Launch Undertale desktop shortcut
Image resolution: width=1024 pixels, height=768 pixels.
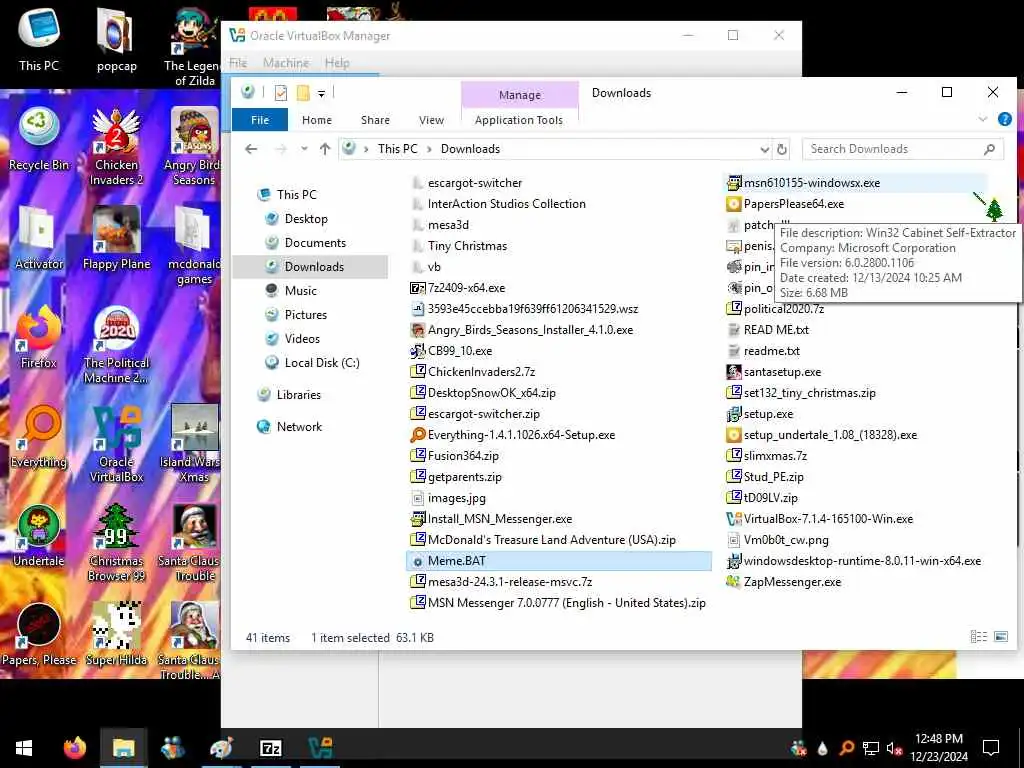point(39,536)
